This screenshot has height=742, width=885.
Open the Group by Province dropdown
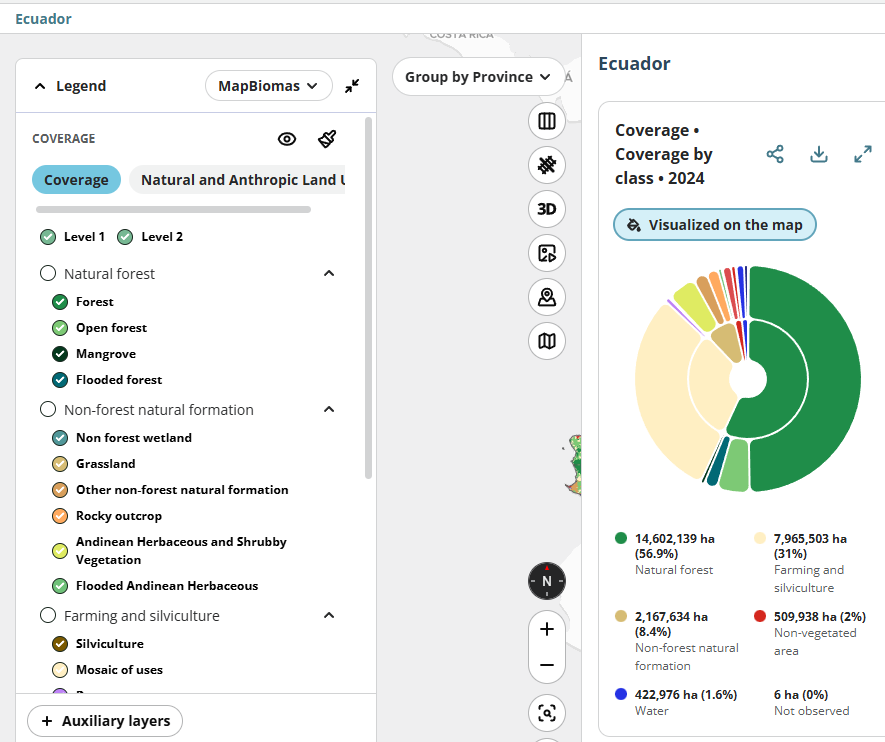coord(477,77)
